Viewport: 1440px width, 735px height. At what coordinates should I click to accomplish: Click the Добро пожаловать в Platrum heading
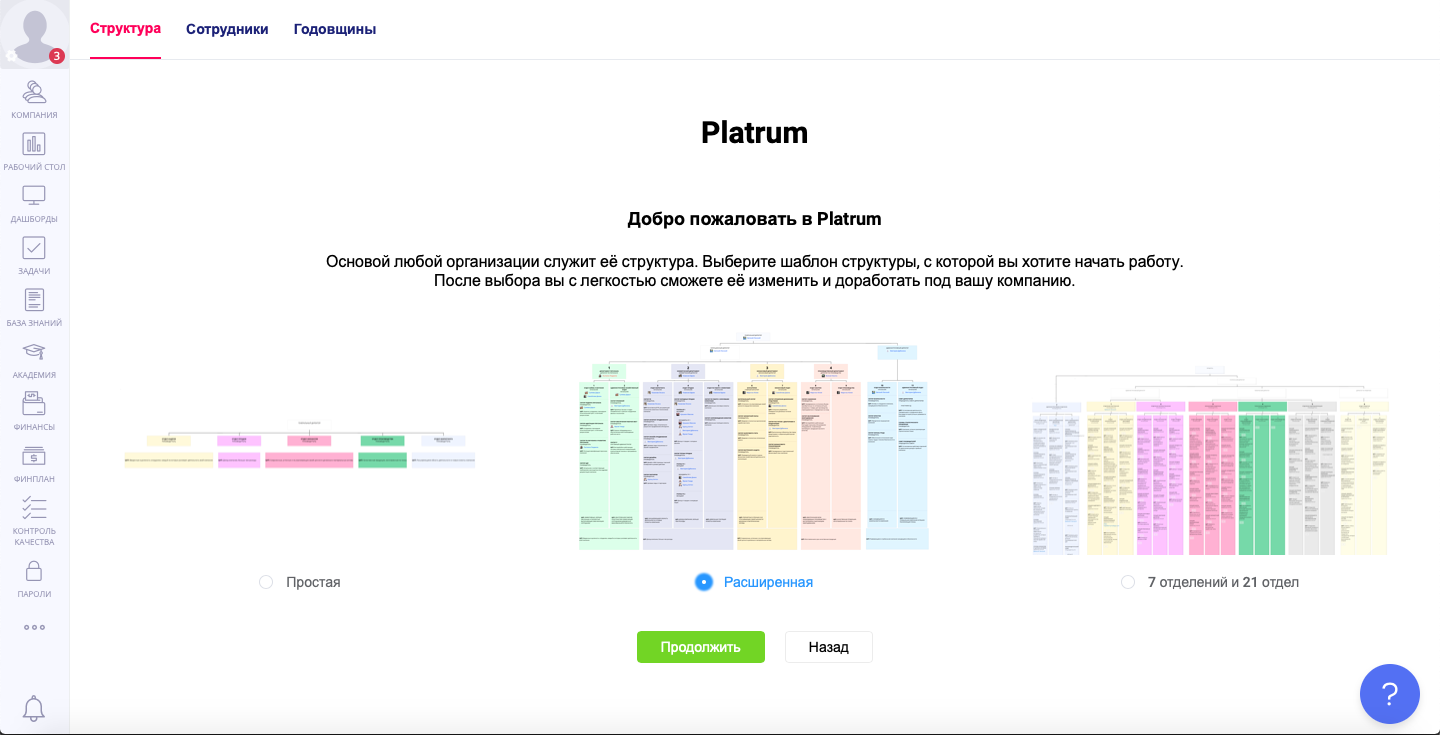point(754,219)
